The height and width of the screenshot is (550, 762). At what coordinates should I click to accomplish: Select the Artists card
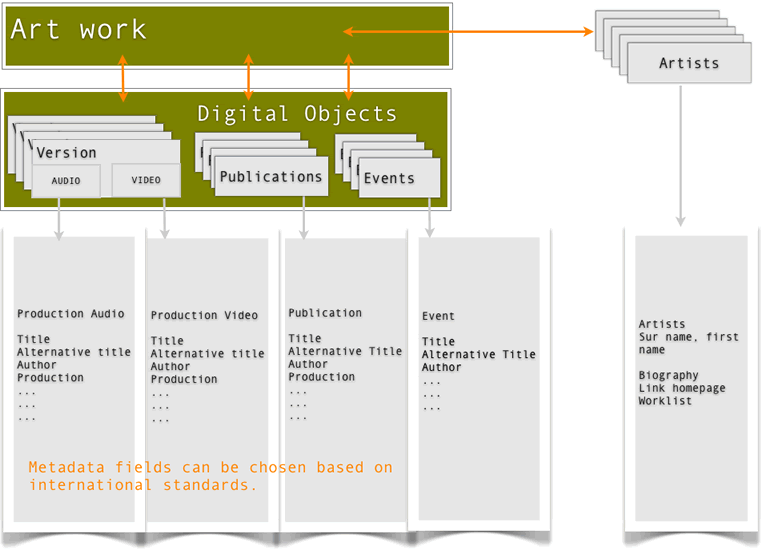pos(688,64)
